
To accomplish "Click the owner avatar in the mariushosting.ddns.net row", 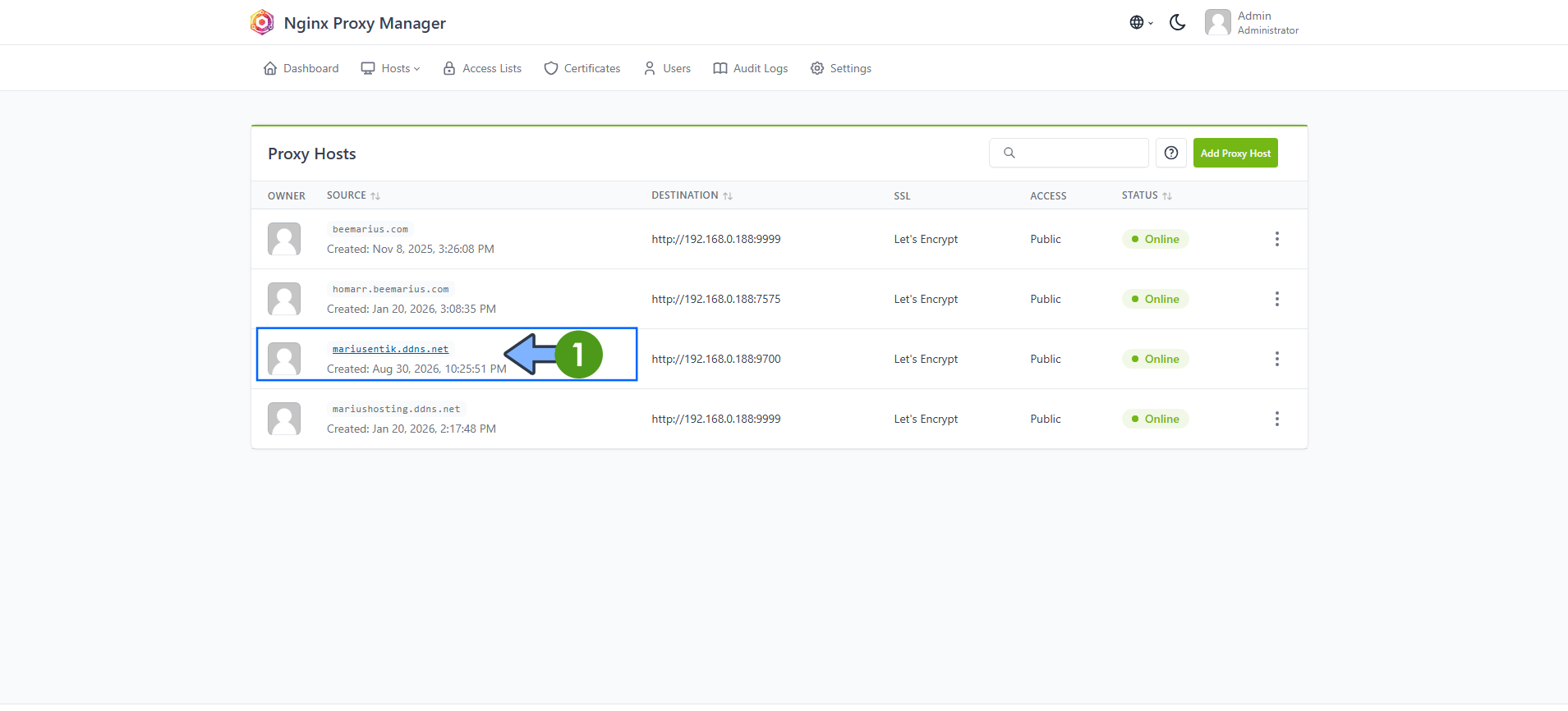I will coord(284,419).
